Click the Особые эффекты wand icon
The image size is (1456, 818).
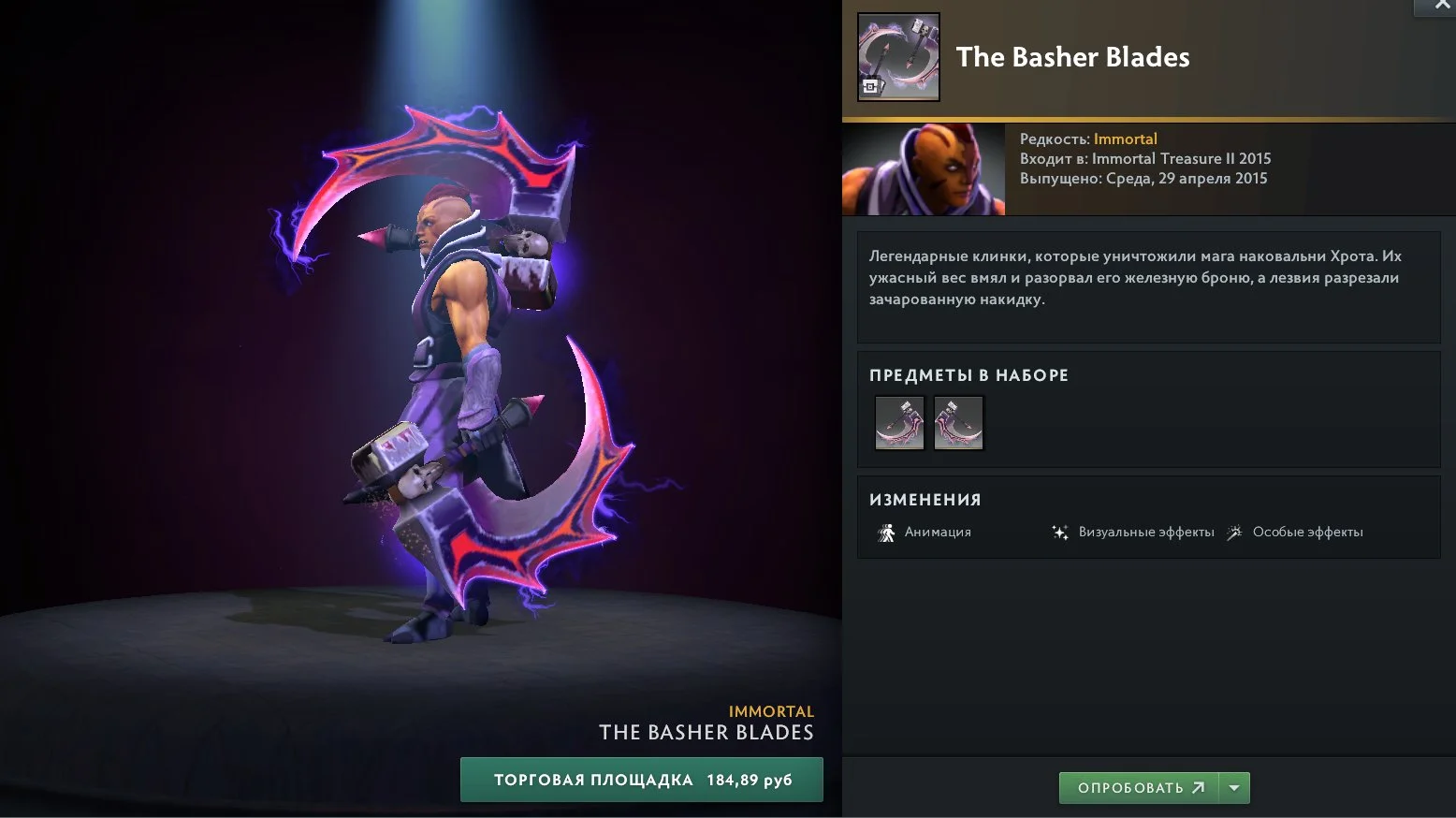tap(1234, 533)
